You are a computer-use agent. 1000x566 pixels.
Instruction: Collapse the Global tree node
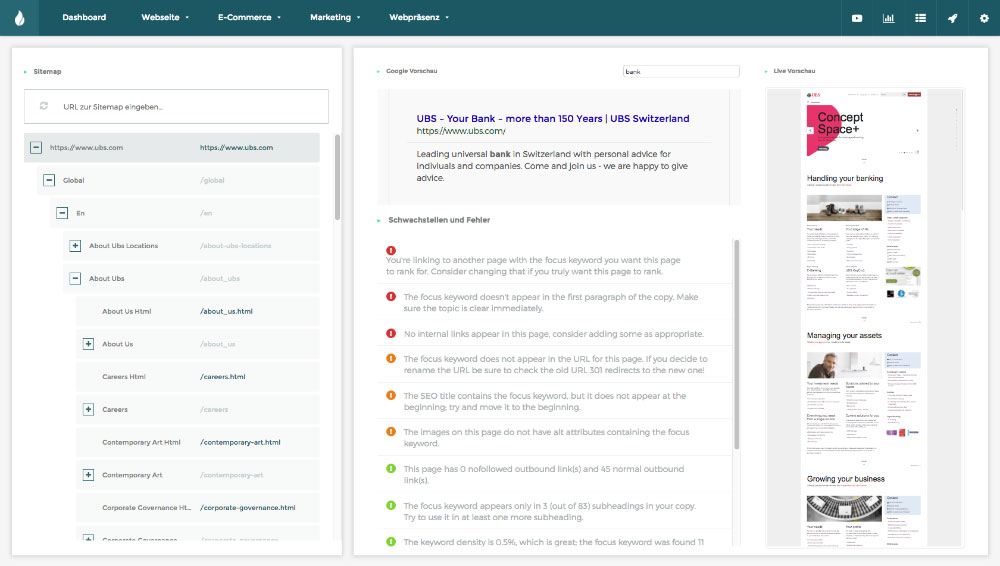point(49,181)
